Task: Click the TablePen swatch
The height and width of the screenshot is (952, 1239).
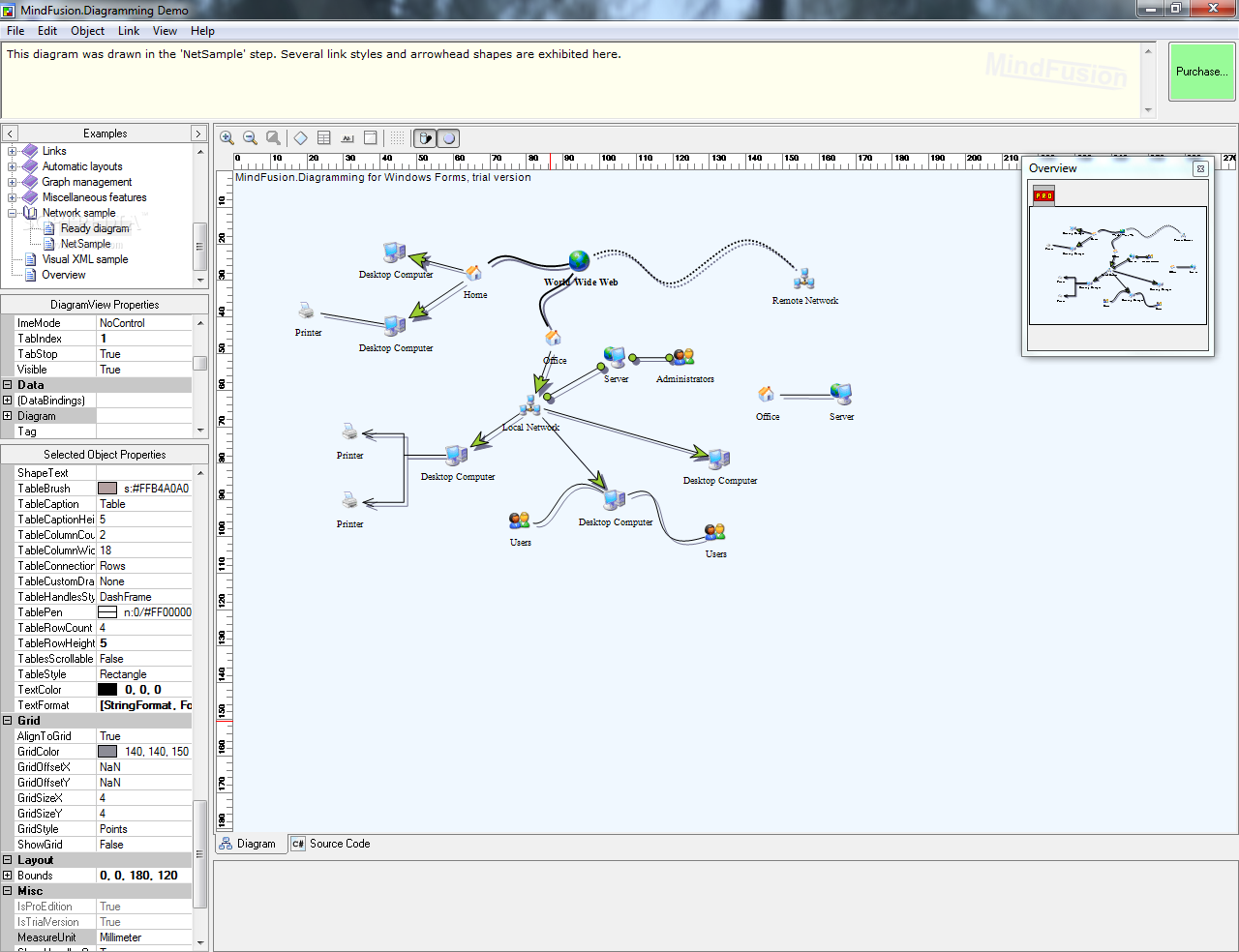Action: (x=107, y=612)
